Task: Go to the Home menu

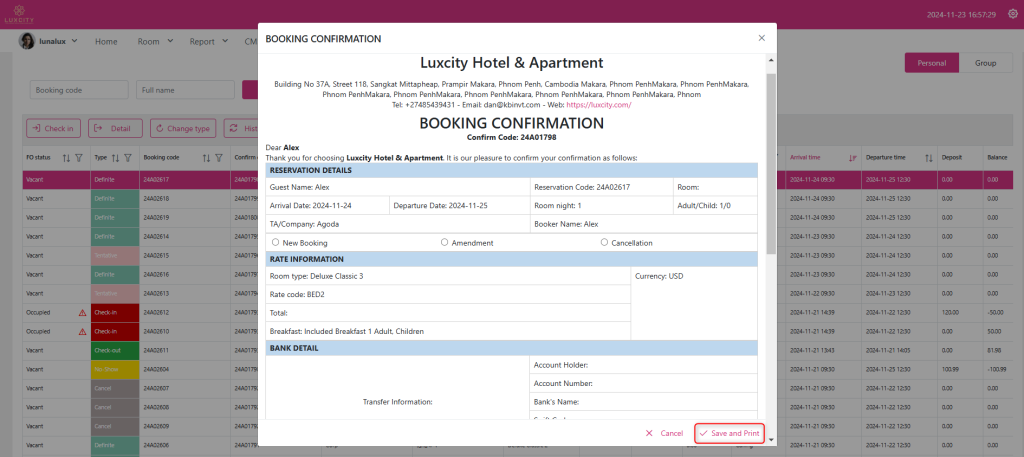Action: (x=106, y=42)
